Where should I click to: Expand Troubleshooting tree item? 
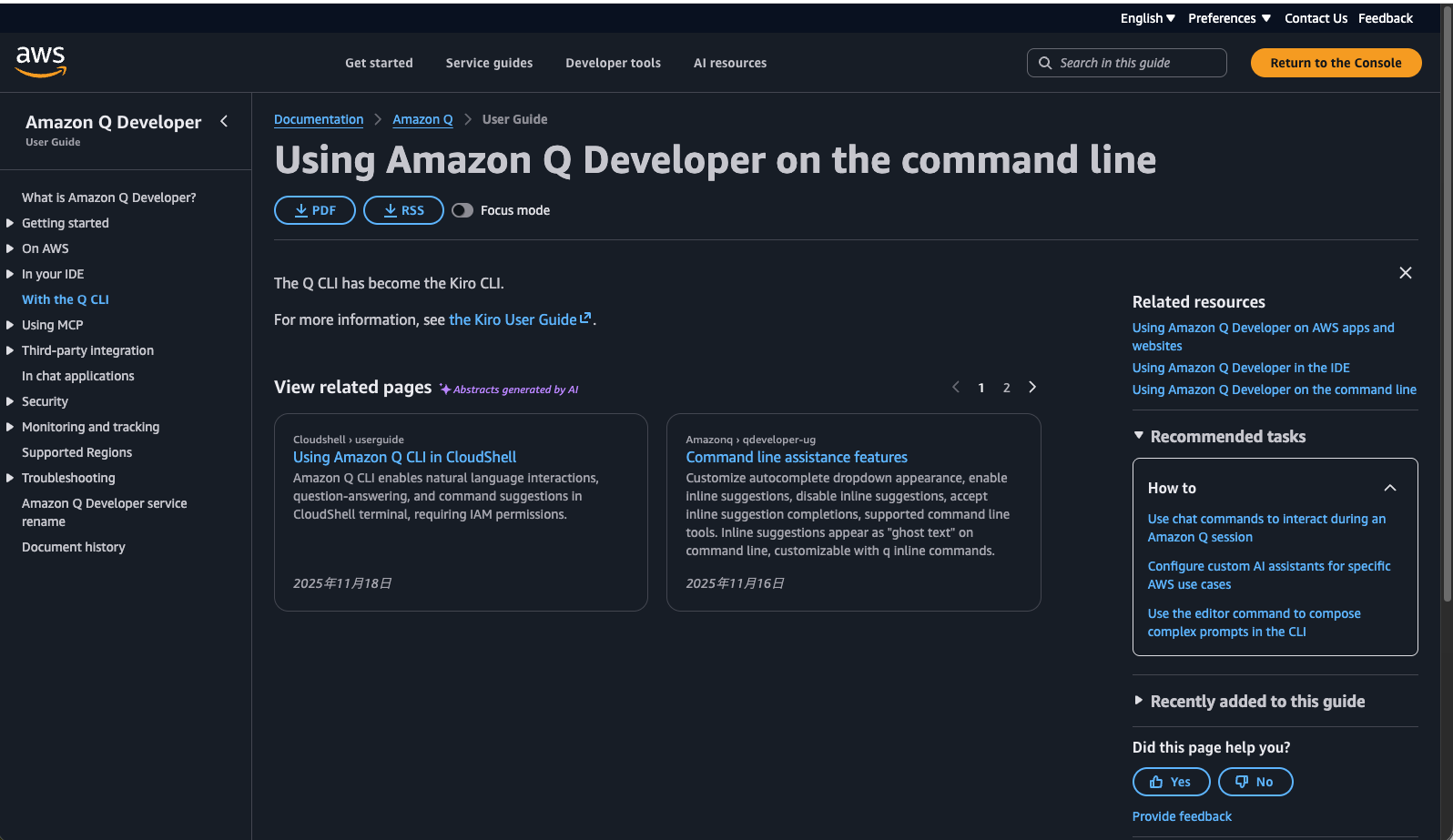10,478
